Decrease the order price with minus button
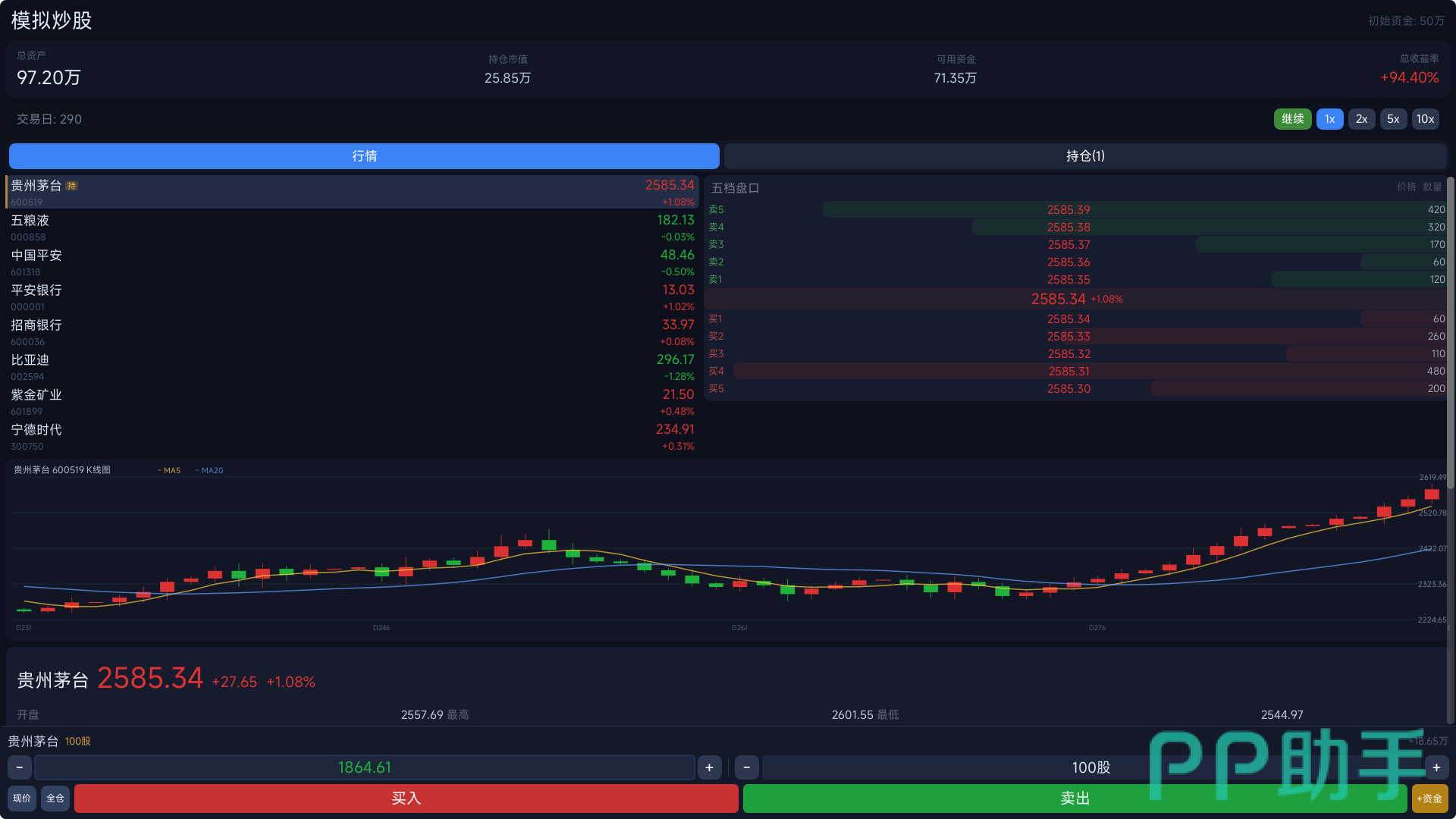Image resolution: width=1456 pixels, height=819 pixels. pyautogui.click(x=20, y=767)
